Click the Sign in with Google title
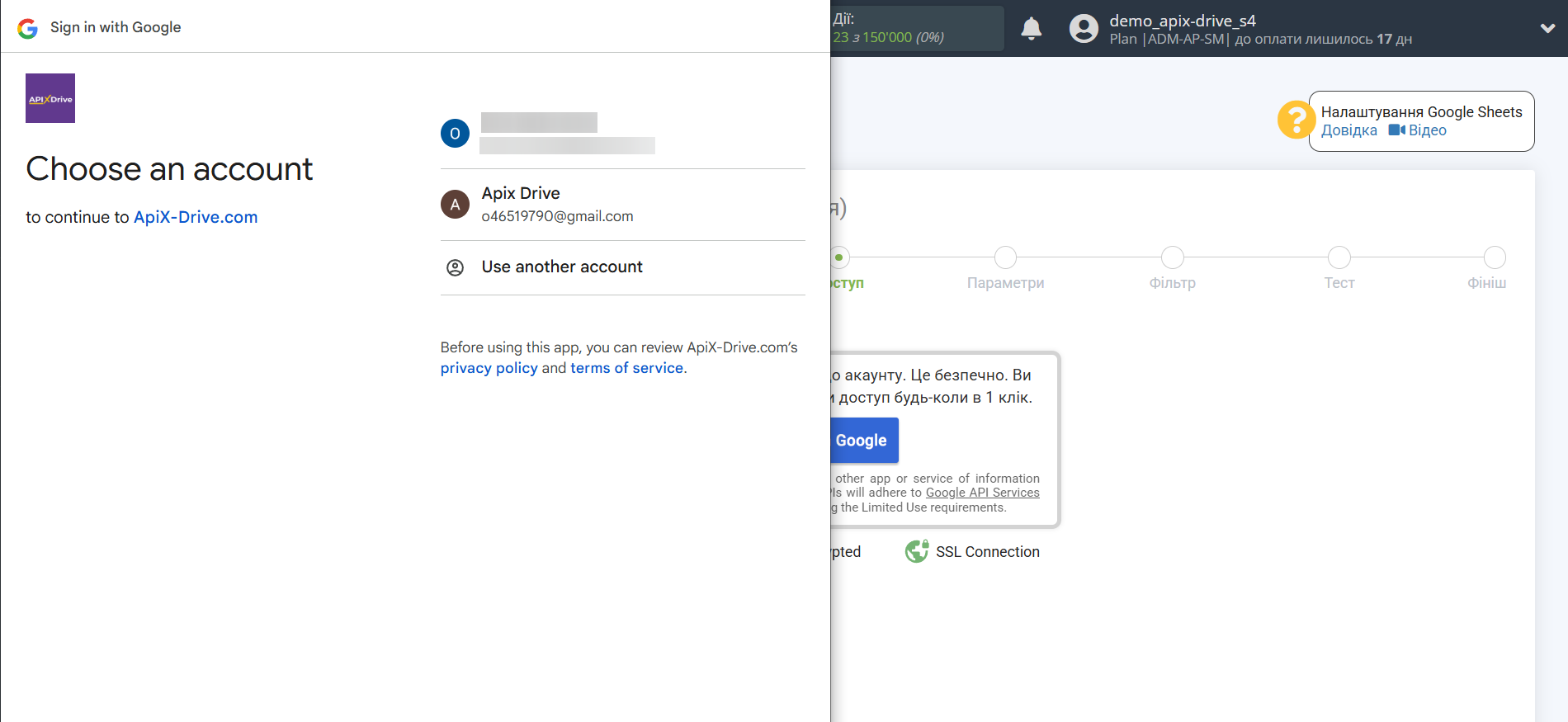1568x722 pixels. pos(116,27)
